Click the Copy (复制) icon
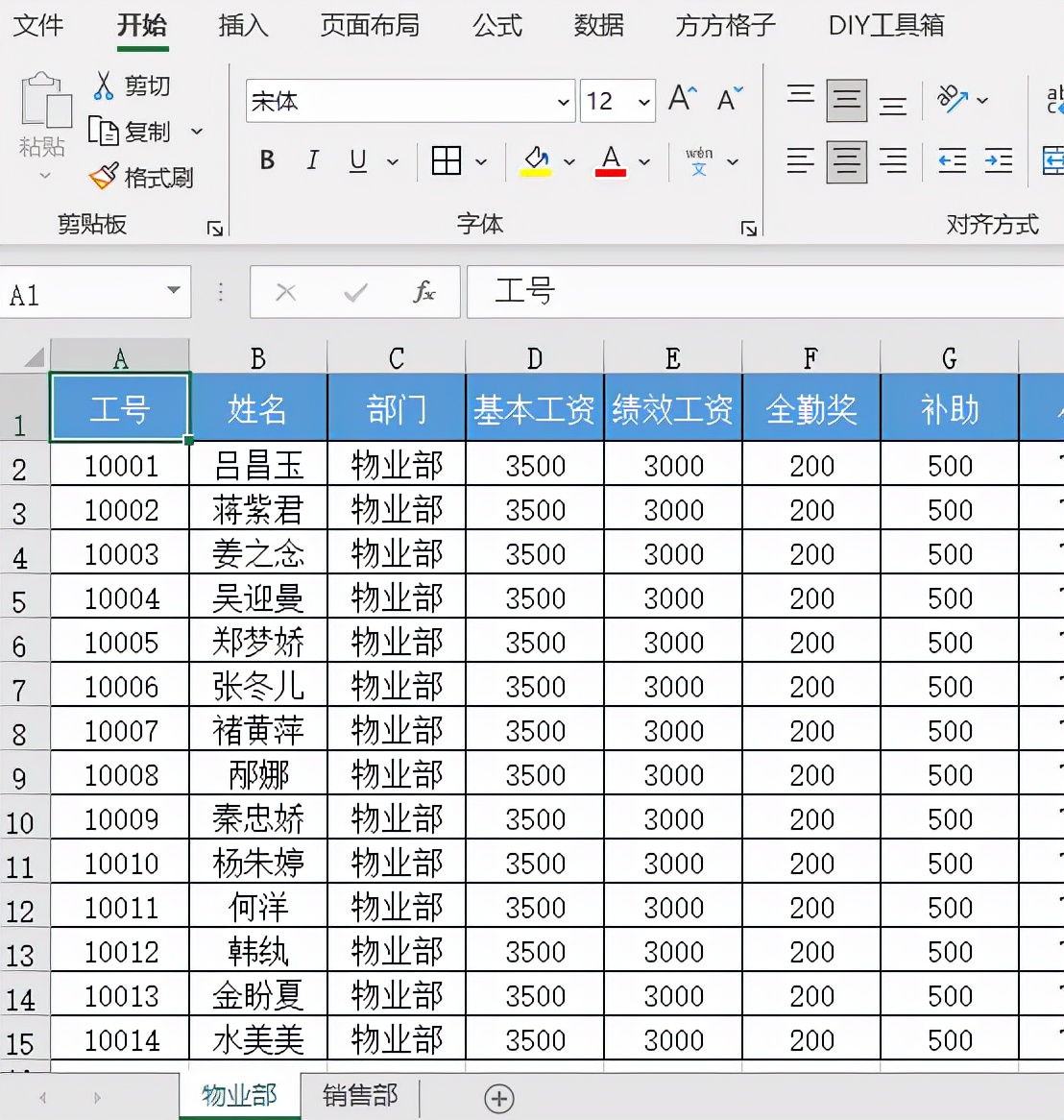 point(106,132)
